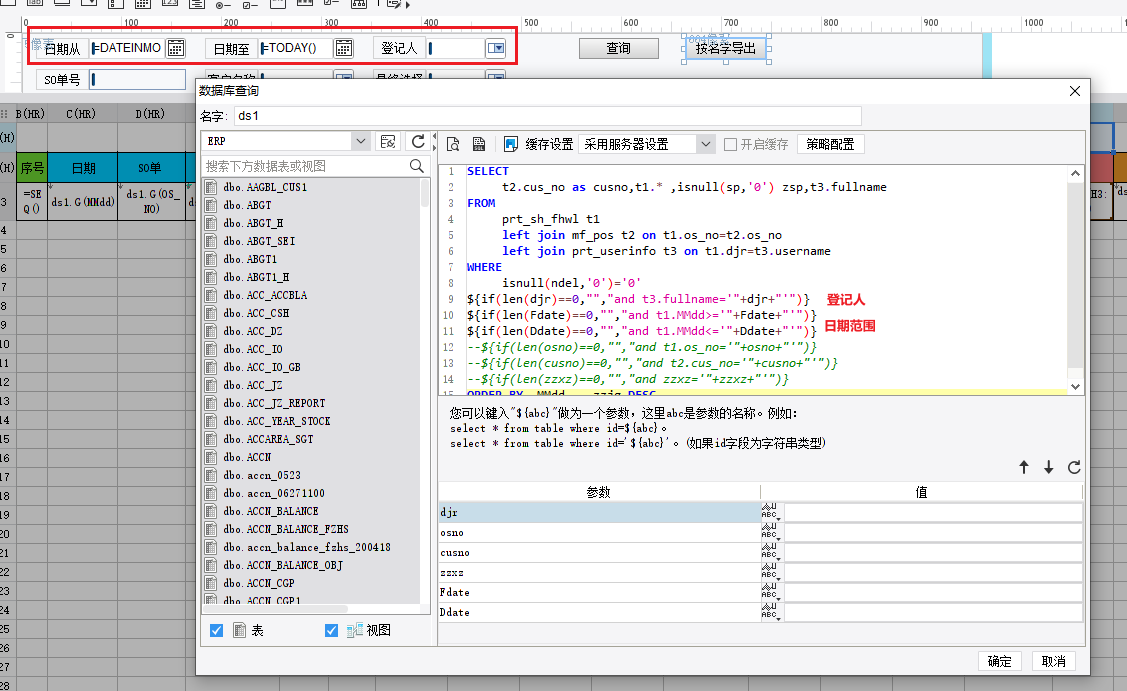The height and width of the screenshot is (691, 1127).
Task: Click the 日期从 DATEINMO date field
Action: click(128, 48)
